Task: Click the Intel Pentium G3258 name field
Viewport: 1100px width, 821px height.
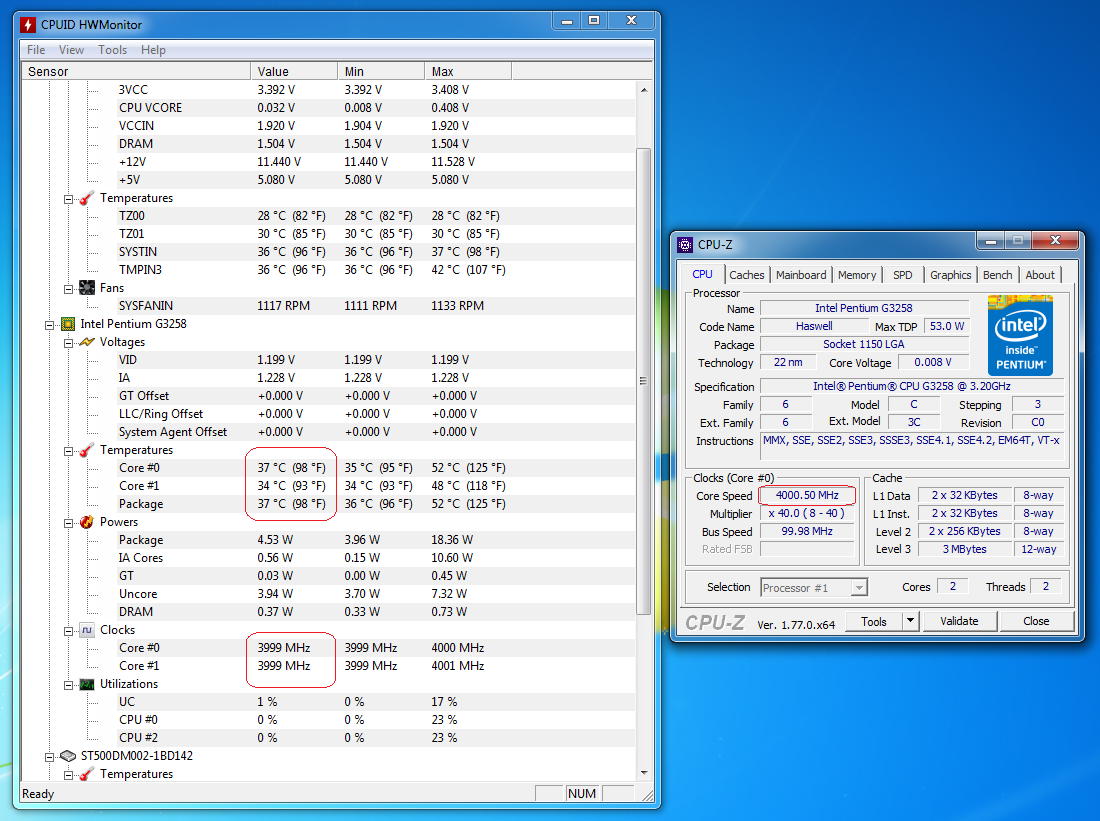Action: (x=864, y=308)
